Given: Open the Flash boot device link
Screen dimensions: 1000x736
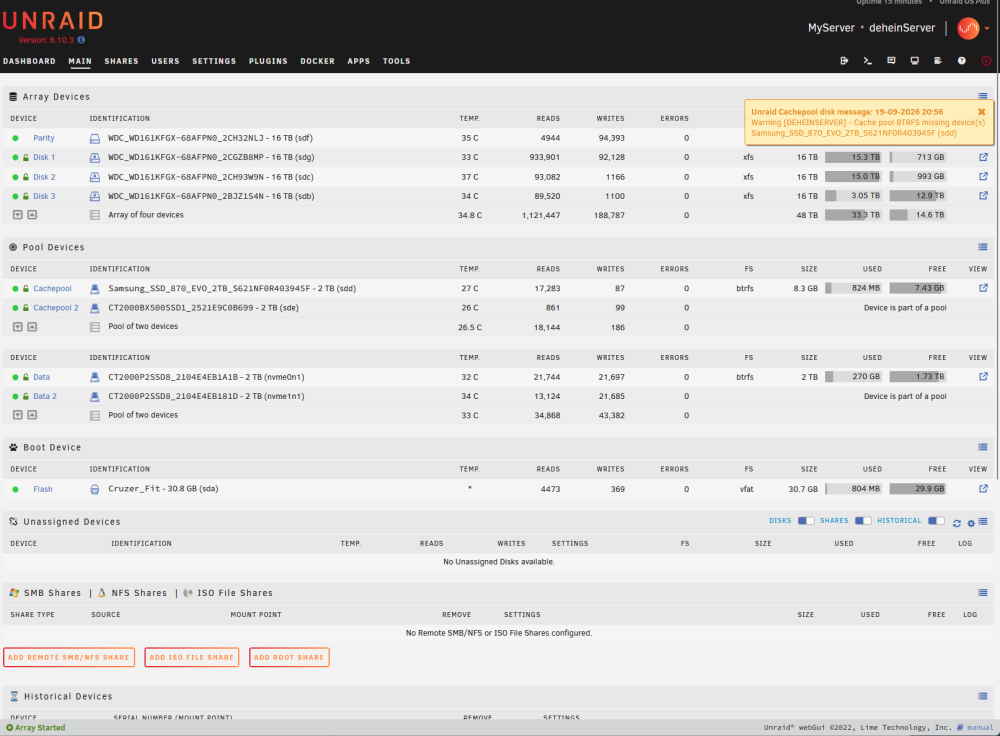Looking at the screenshot, I should 43,489.
